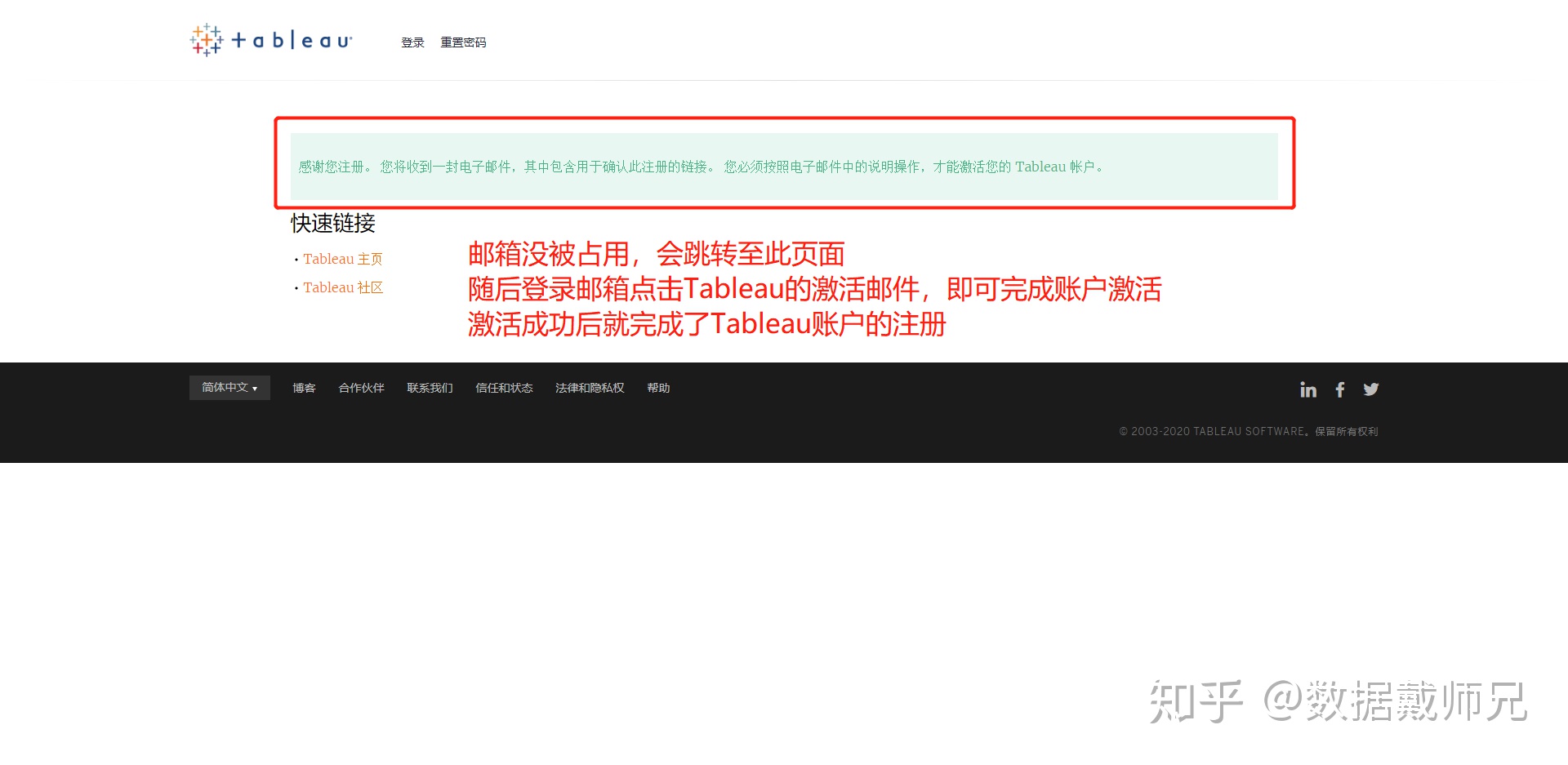Click the 快速链接 heading
Screen dimensions: 1568x765
333,223
